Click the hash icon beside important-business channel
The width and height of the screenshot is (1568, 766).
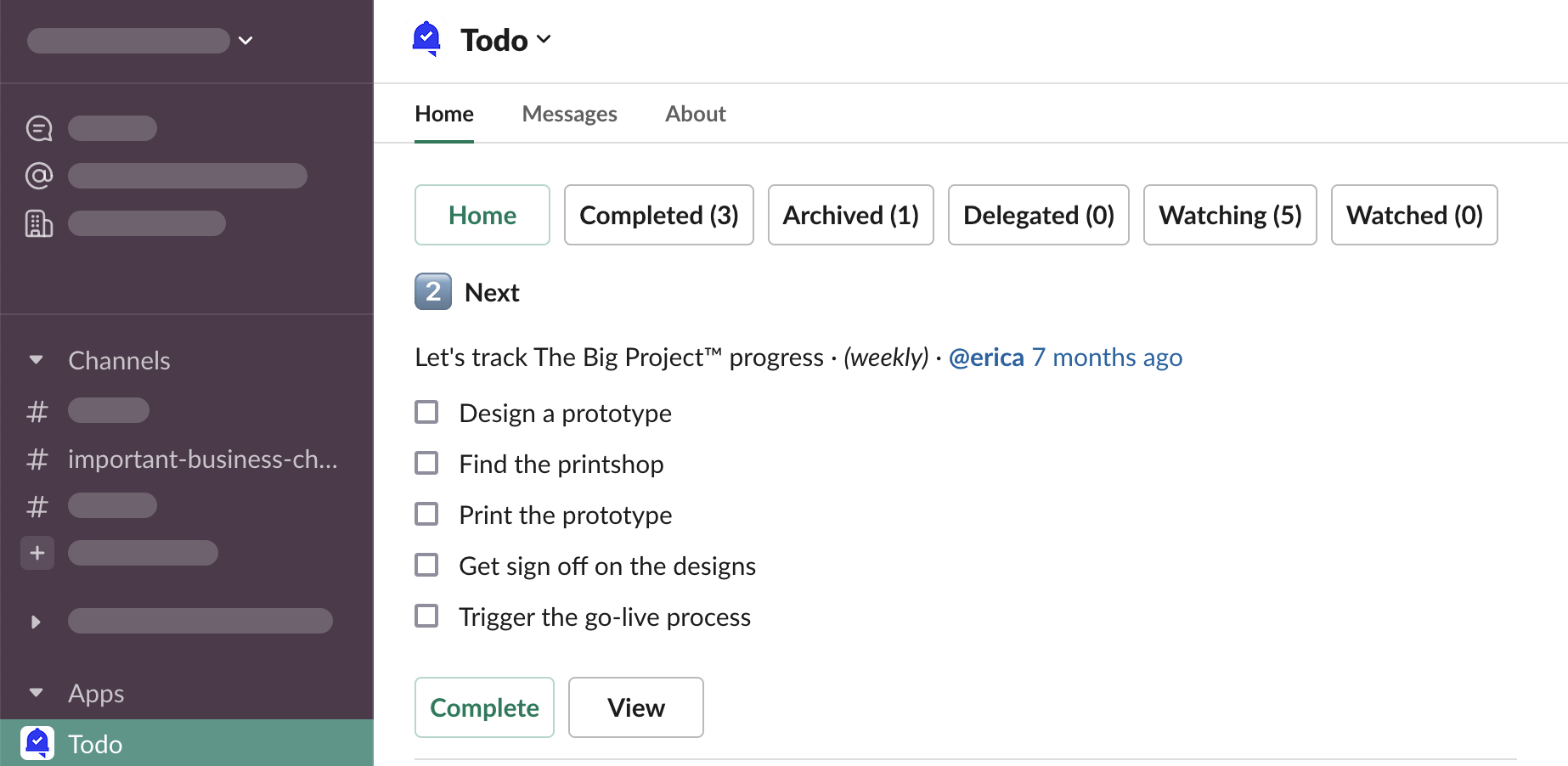coord(37,459)
